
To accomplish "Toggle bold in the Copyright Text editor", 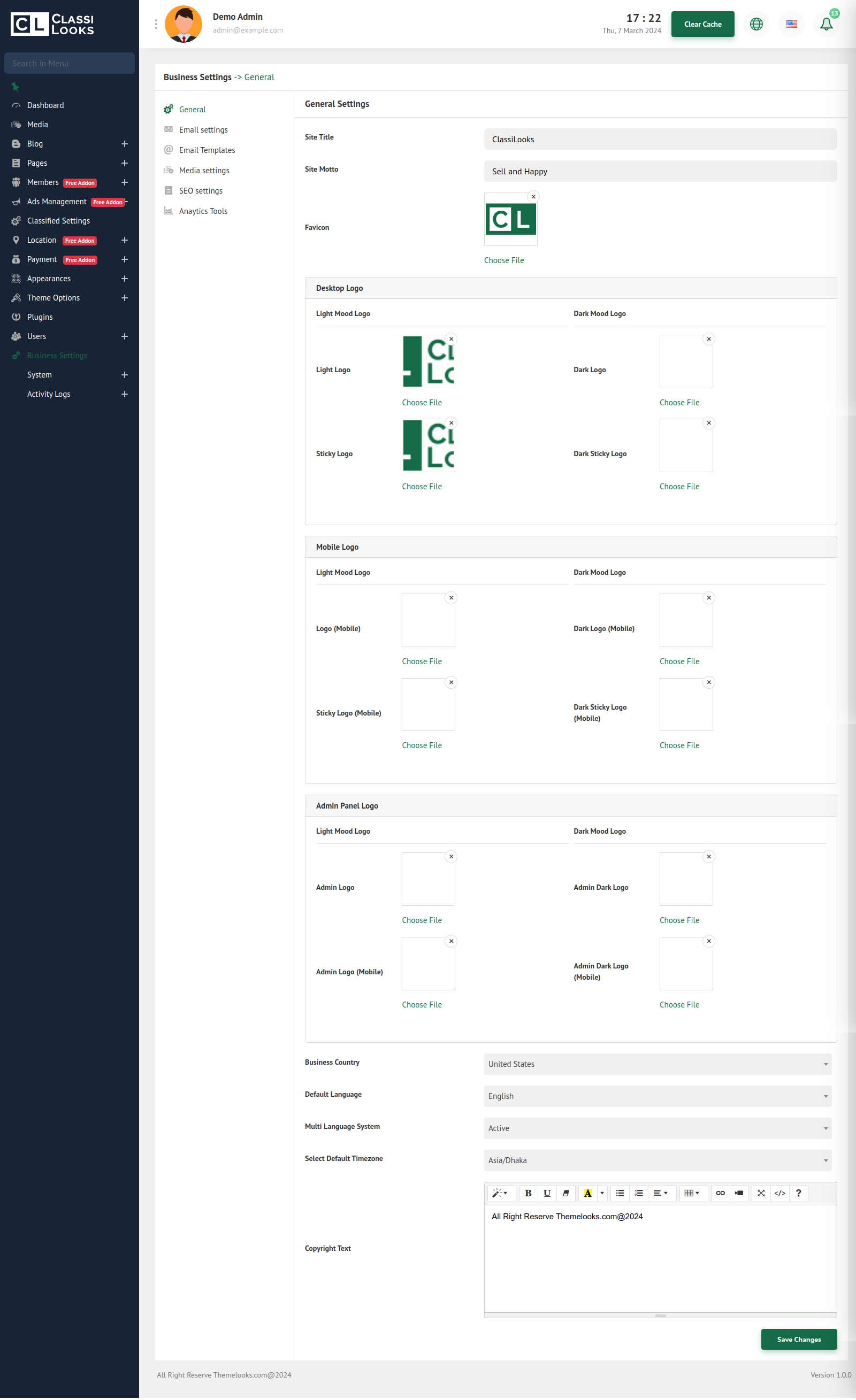I will pos(528,1193).
